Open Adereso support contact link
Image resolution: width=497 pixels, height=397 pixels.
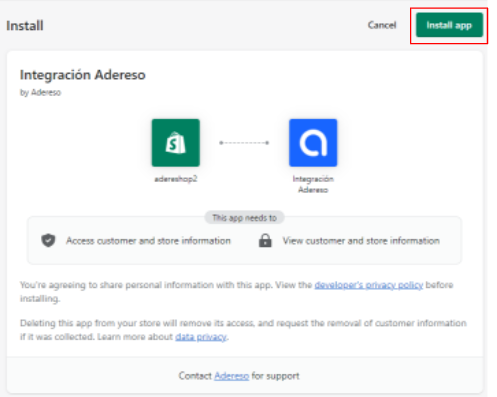(231, 376)
